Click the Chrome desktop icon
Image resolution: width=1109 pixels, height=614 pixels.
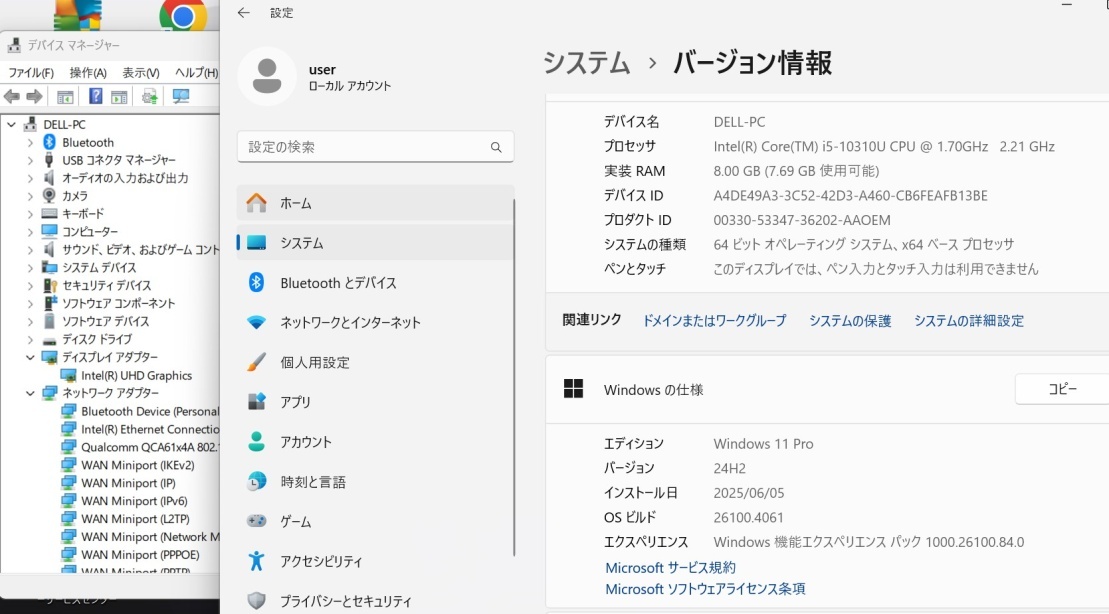click(183, 14)
